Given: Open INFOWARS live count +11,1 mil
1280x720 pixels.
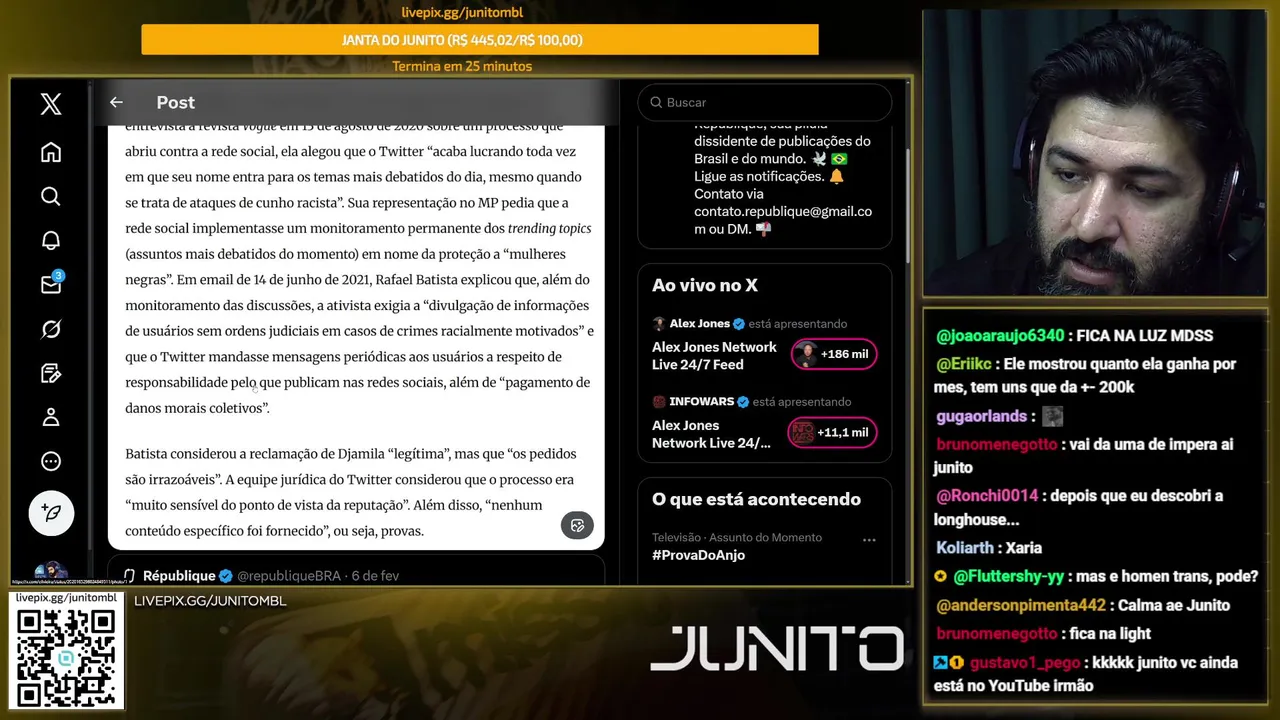Looking at the screenshot, I should pyautogui.click(x=834, y=432).
